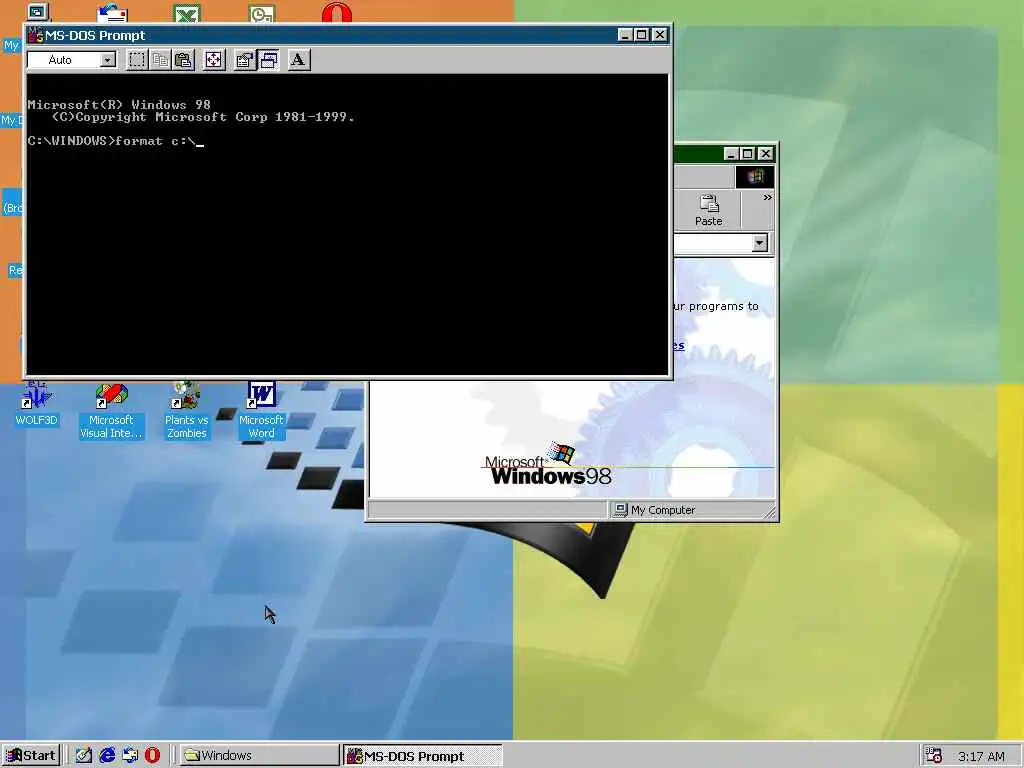The image size is (1024, 768).
Task: Select the Mark tool in MS-DOS toolbar
Action: point(136,60)
